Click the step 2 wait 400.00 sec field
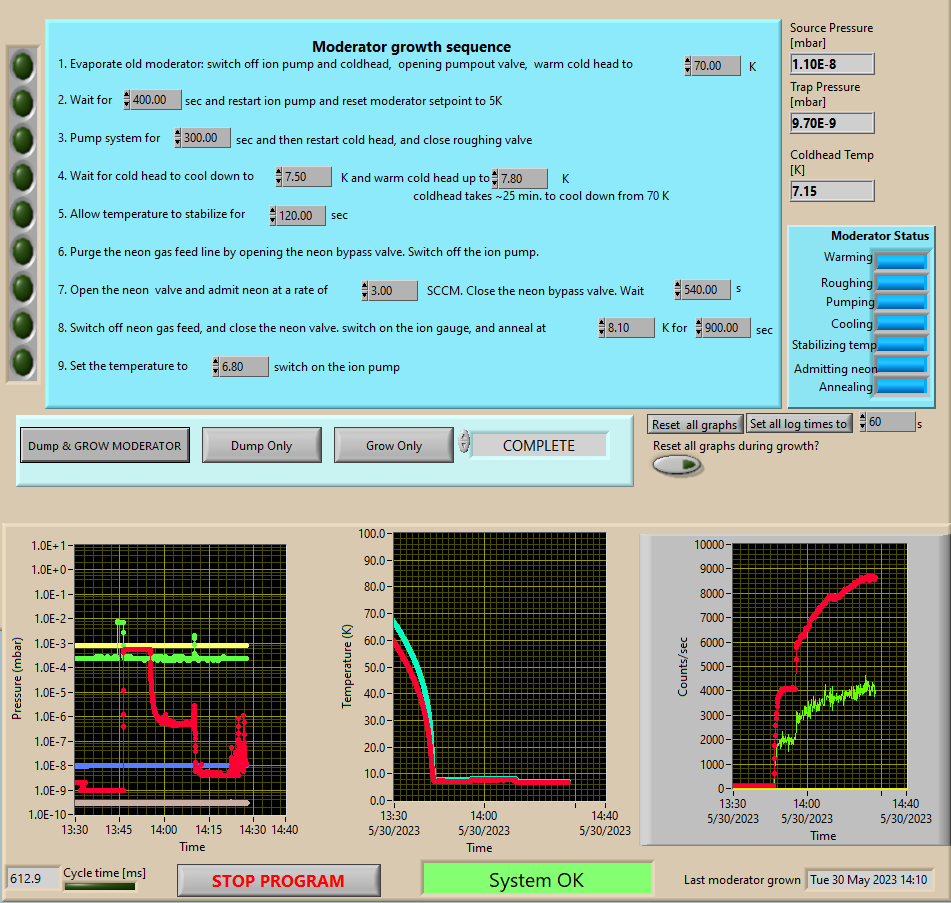Image resolution: width=951 pixels, height=903 pixels. [x=155, y=99]
